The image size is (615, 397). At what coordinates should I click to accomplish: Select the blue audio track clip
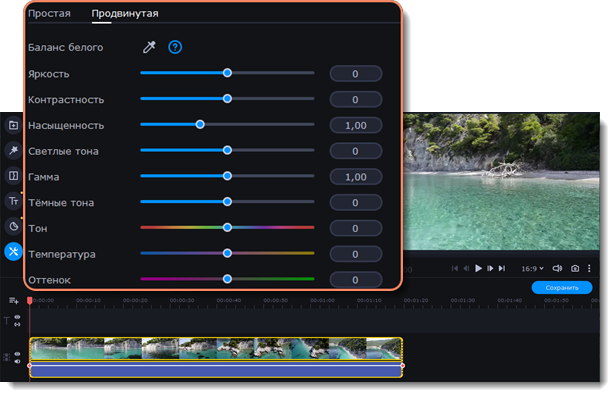point(216,370)
